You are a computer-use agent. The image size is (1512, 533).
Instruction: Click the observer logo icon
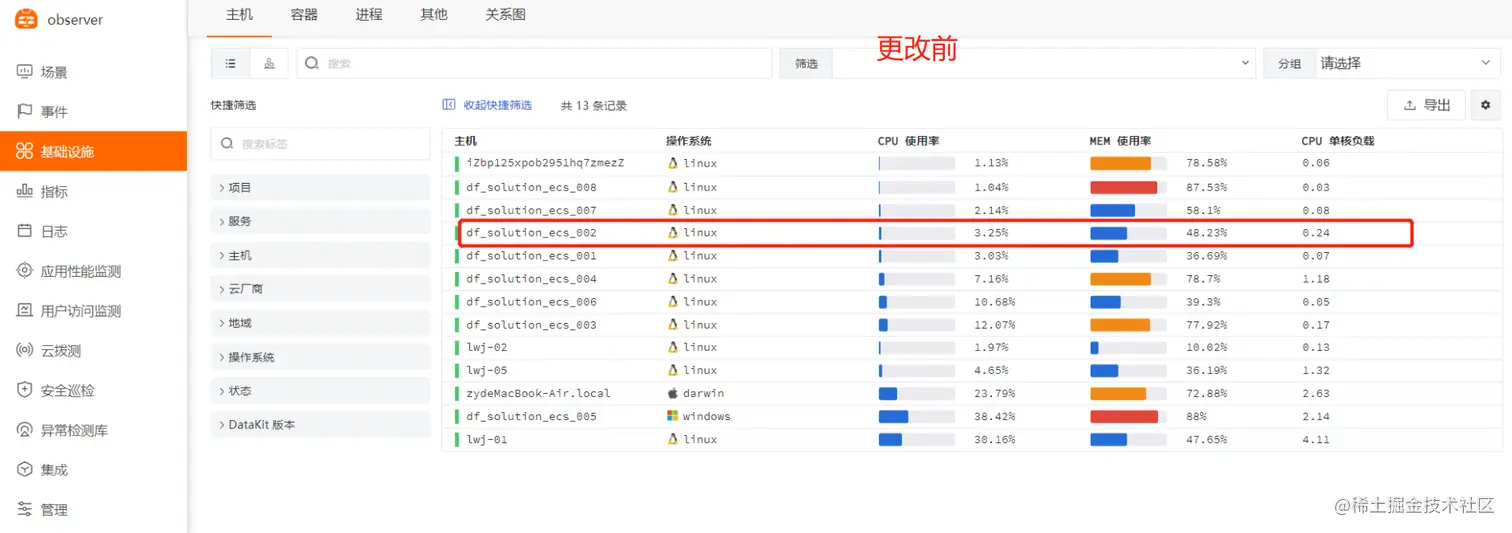tap(26, 19)
